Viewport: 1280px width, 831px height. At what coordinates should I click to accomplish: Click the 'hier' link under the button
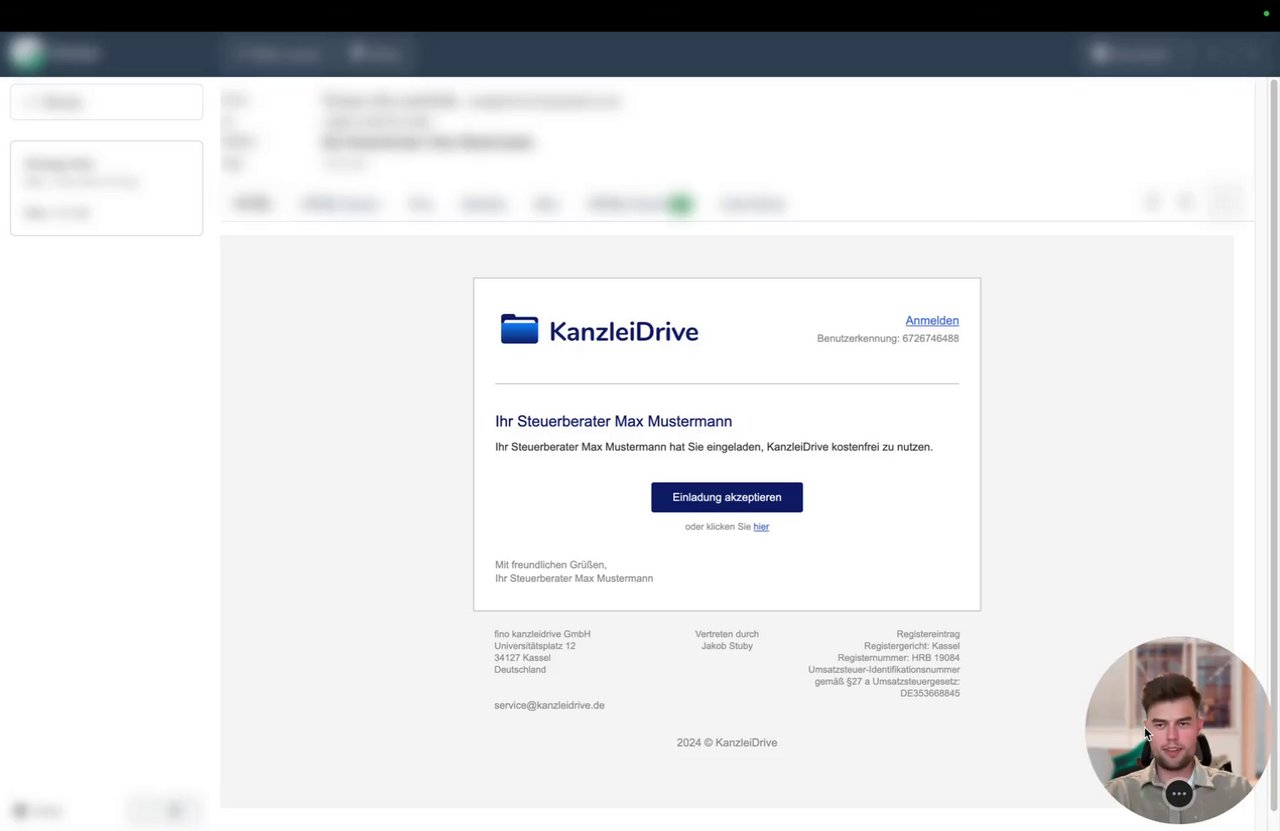761,527
